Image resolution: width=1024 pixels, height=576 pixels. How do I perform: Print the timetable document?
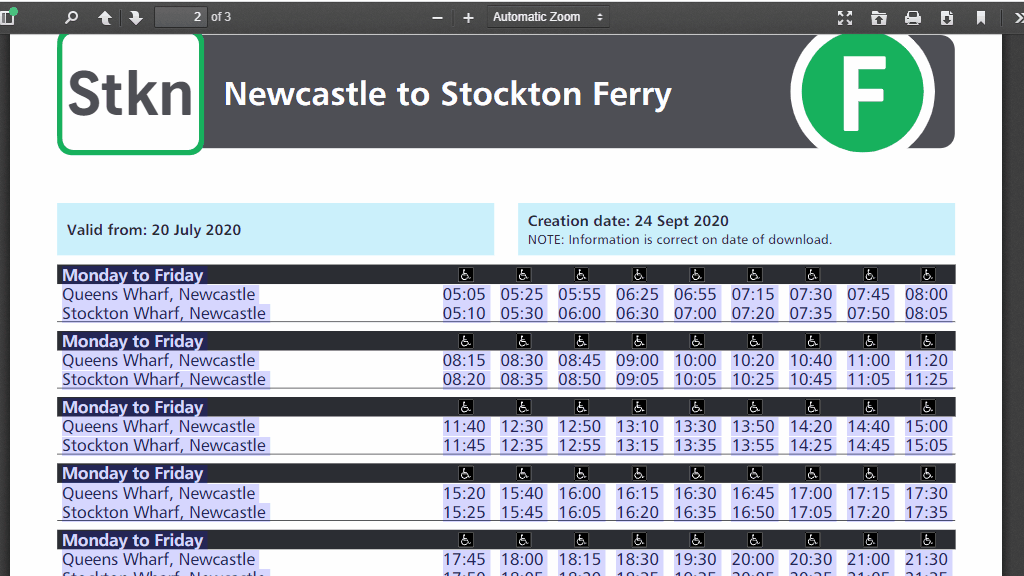point(913,17)
